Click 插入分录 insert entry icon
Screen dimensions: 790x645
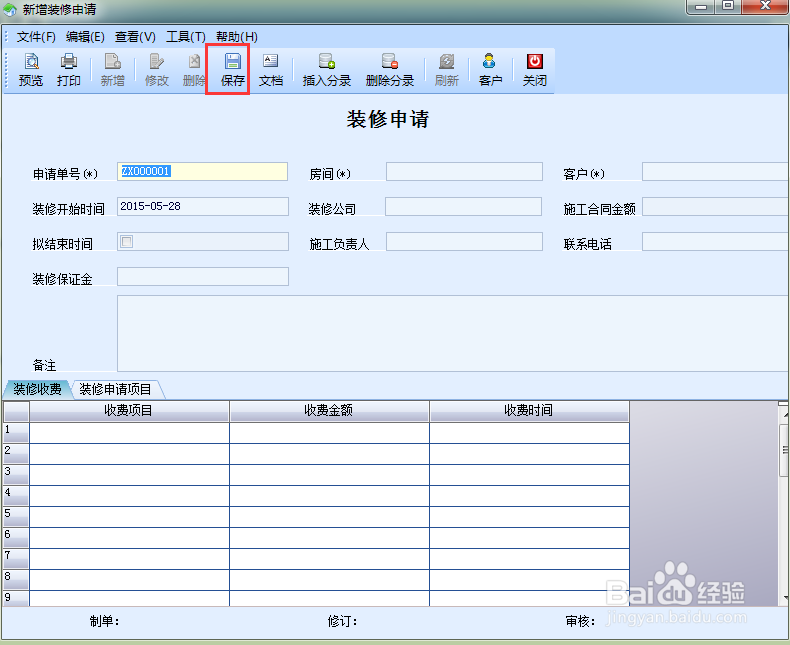pyautogui.click(x=326, y=70)
